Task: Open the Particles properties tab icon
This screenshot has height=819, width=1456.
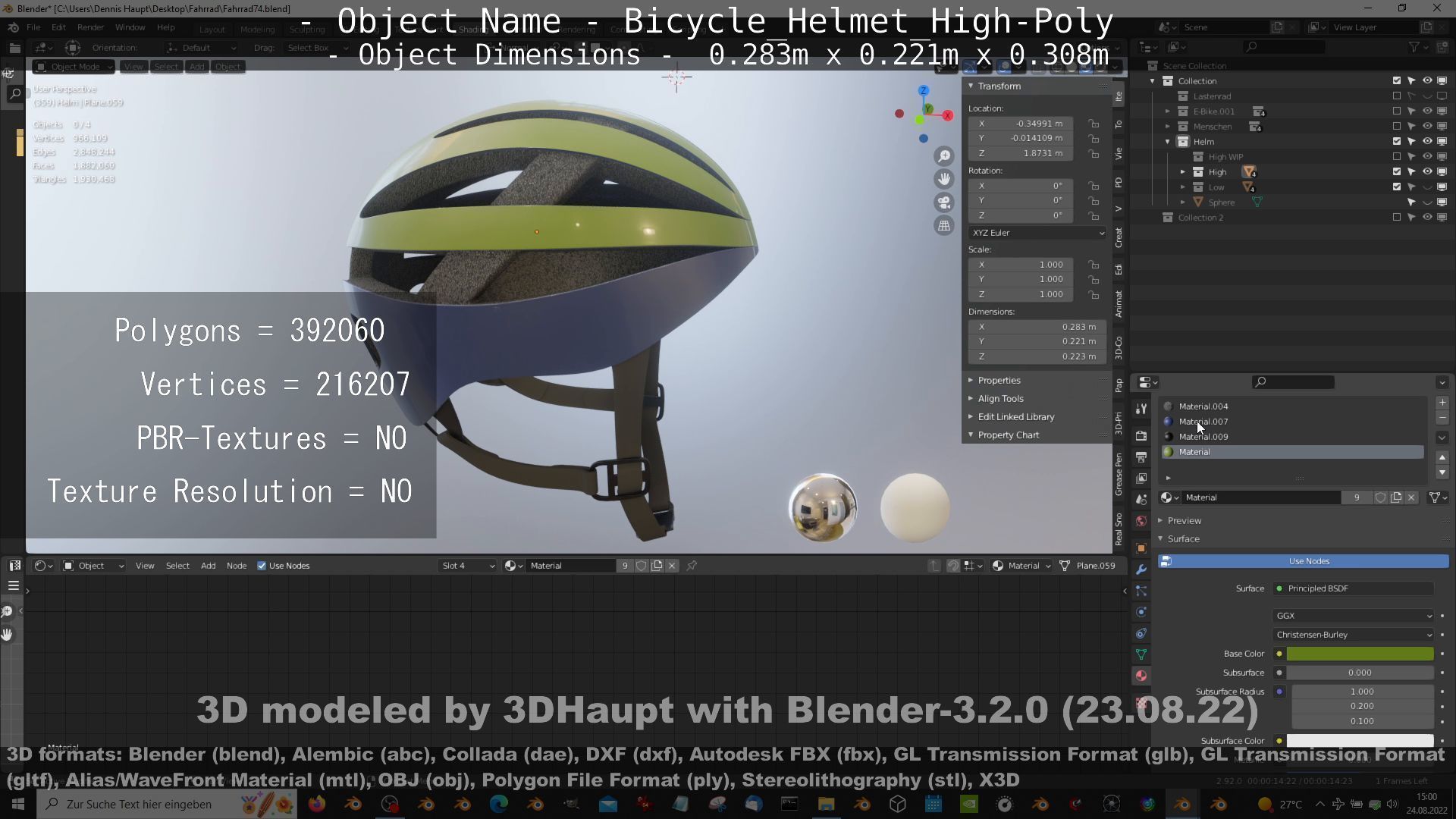Action: tap(1141, 591)
